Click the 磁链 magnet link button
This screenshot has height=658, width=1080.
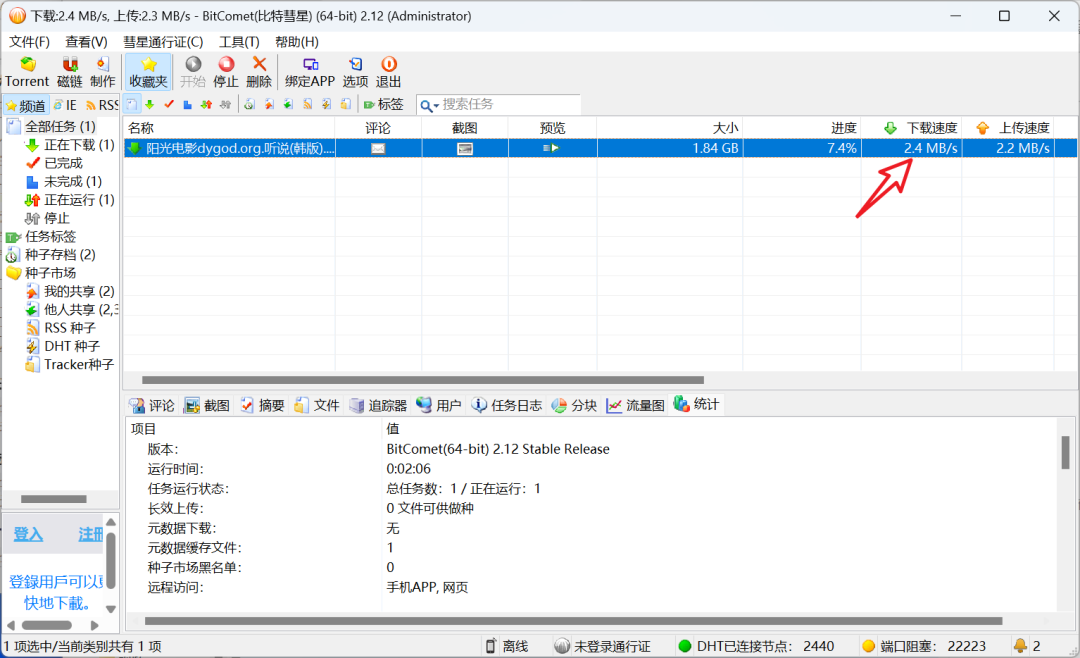point(69,72)
